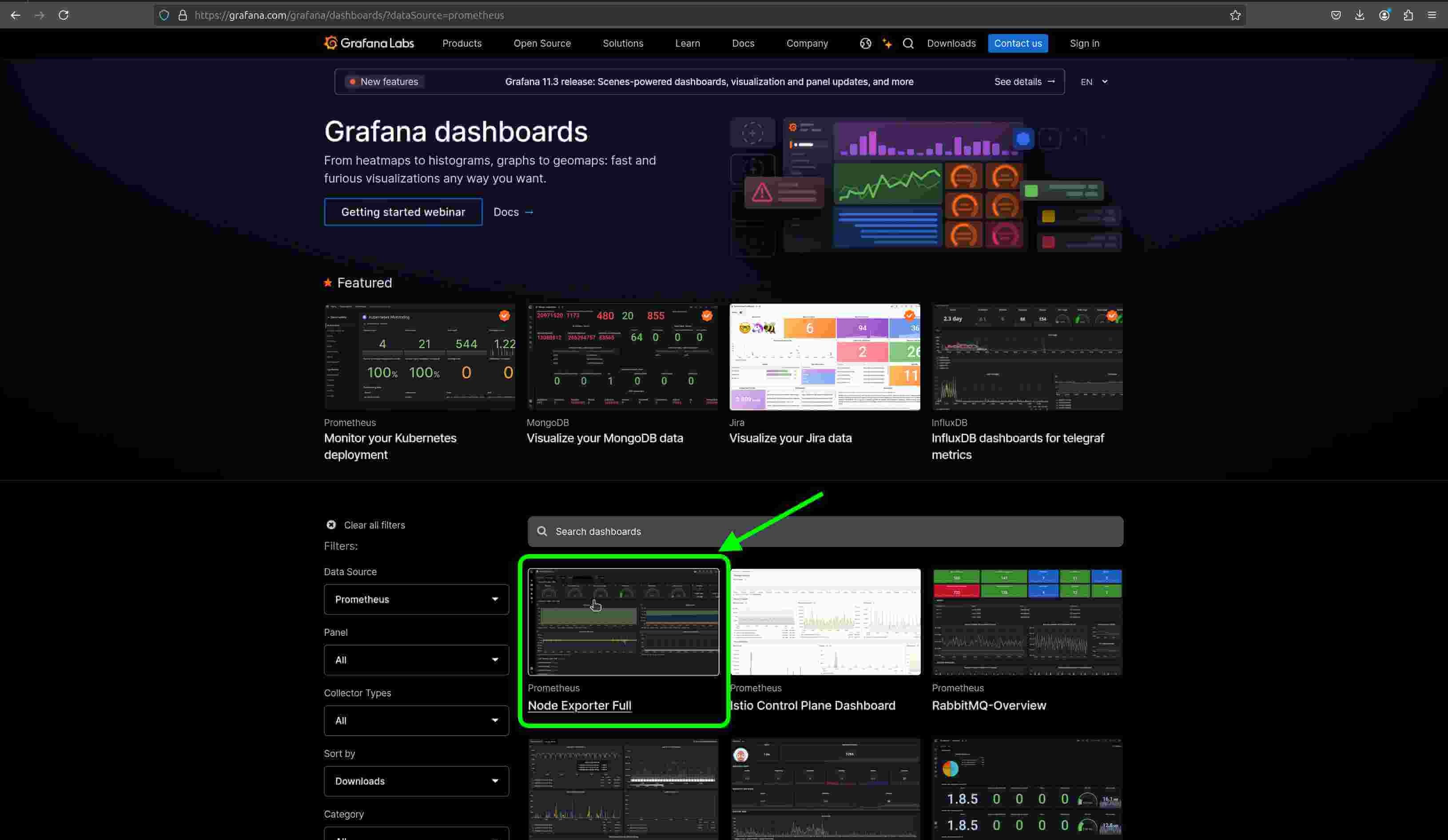Click the Getting started webinar button

[403, 212]
